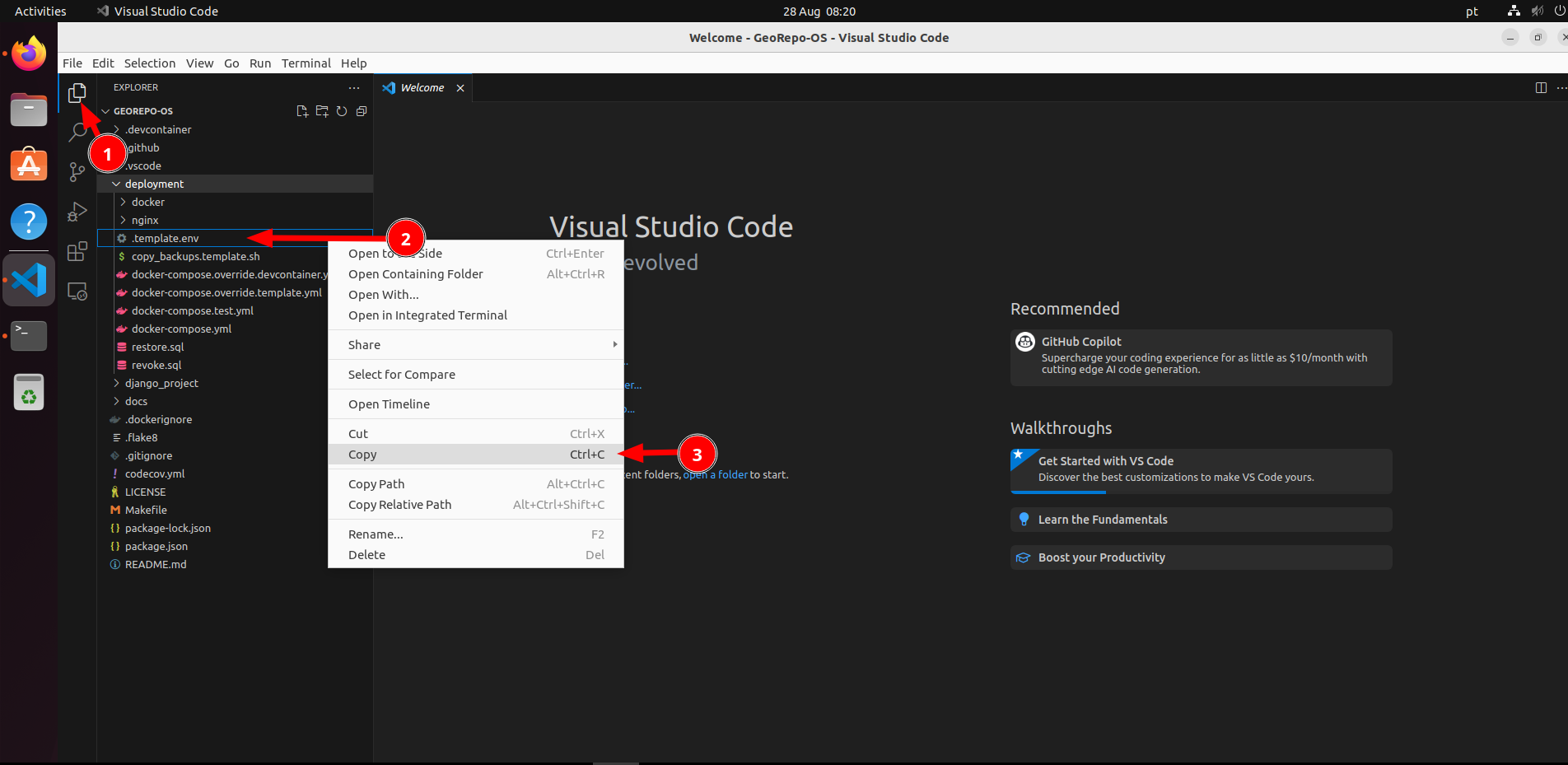
Task: Open Explorer more actions ellipsis
Action: pyautogui.click(x=354, y=87)
